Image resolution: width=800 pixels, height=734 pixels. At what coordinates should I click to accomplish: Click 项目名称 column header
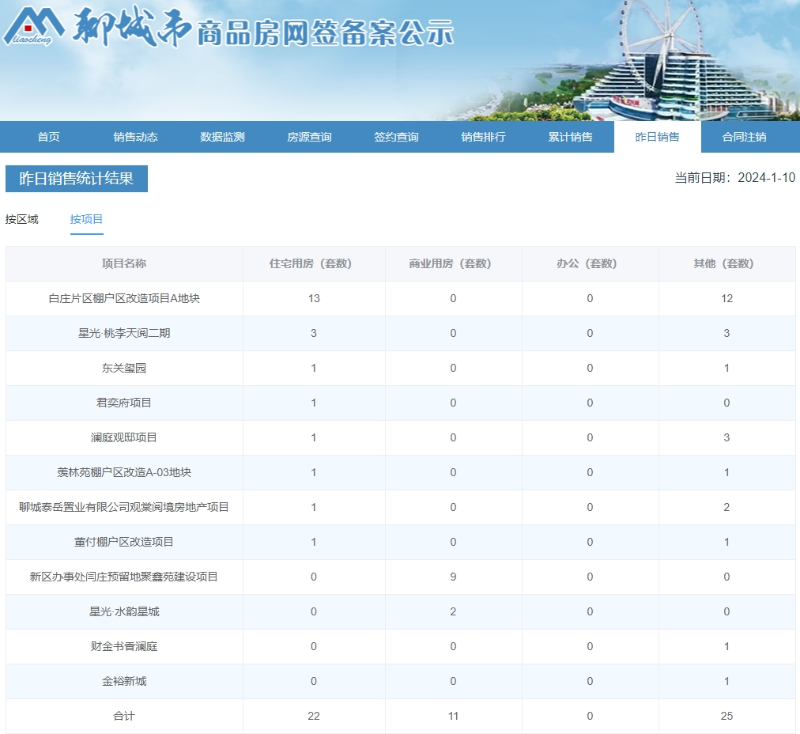(124, 264)
